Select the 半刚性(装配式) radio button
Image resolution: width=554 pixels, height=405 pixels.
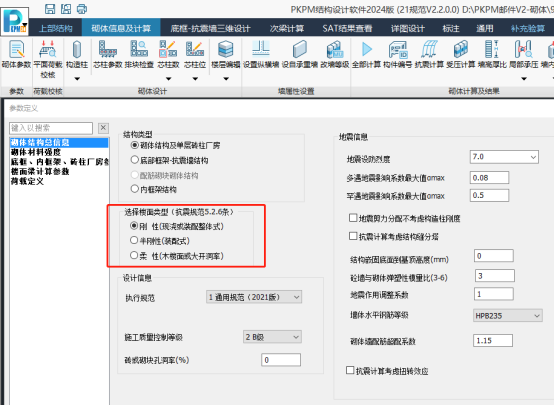(x=134, y=241)
